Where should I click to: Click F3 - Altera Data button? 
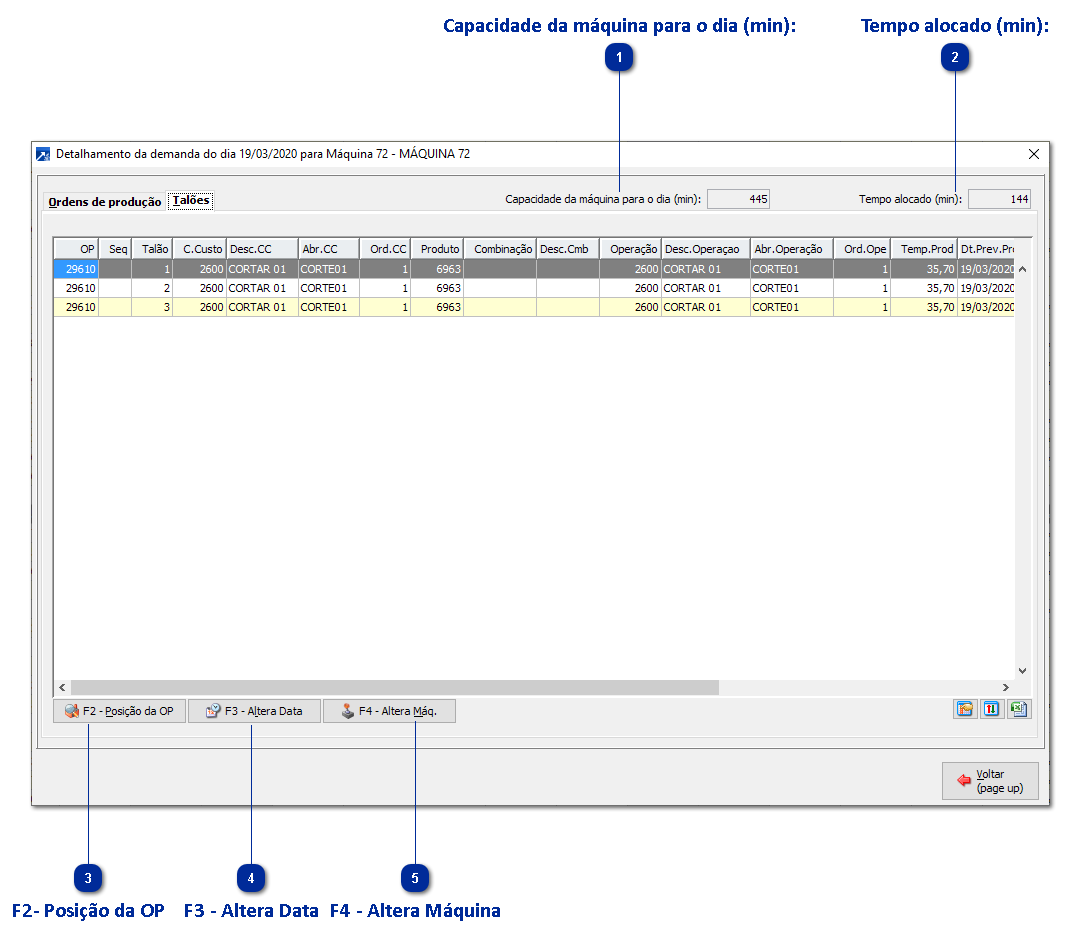(x=254, y=711)
